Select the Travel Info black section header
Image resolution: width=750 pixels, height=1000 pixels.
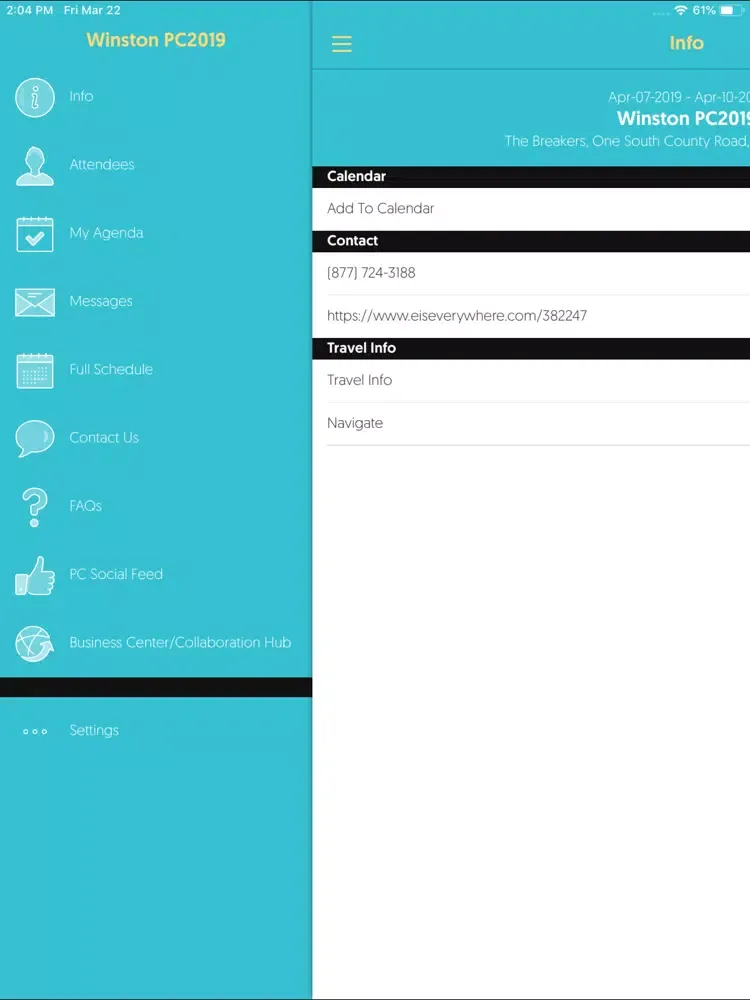pos(531,348)
